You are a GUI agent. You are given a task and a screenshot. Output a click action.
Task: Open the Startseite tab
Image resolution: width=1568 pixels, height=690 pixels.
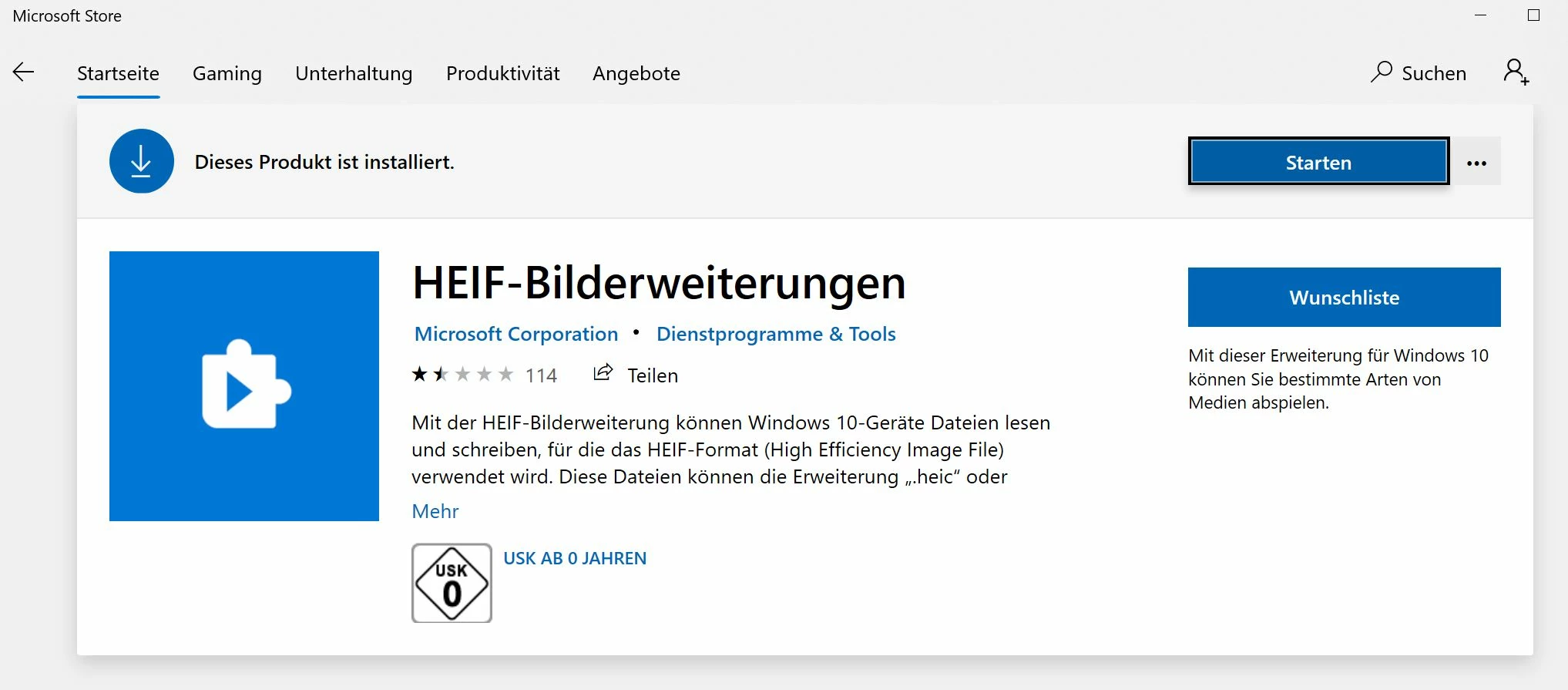pos(118,73)
